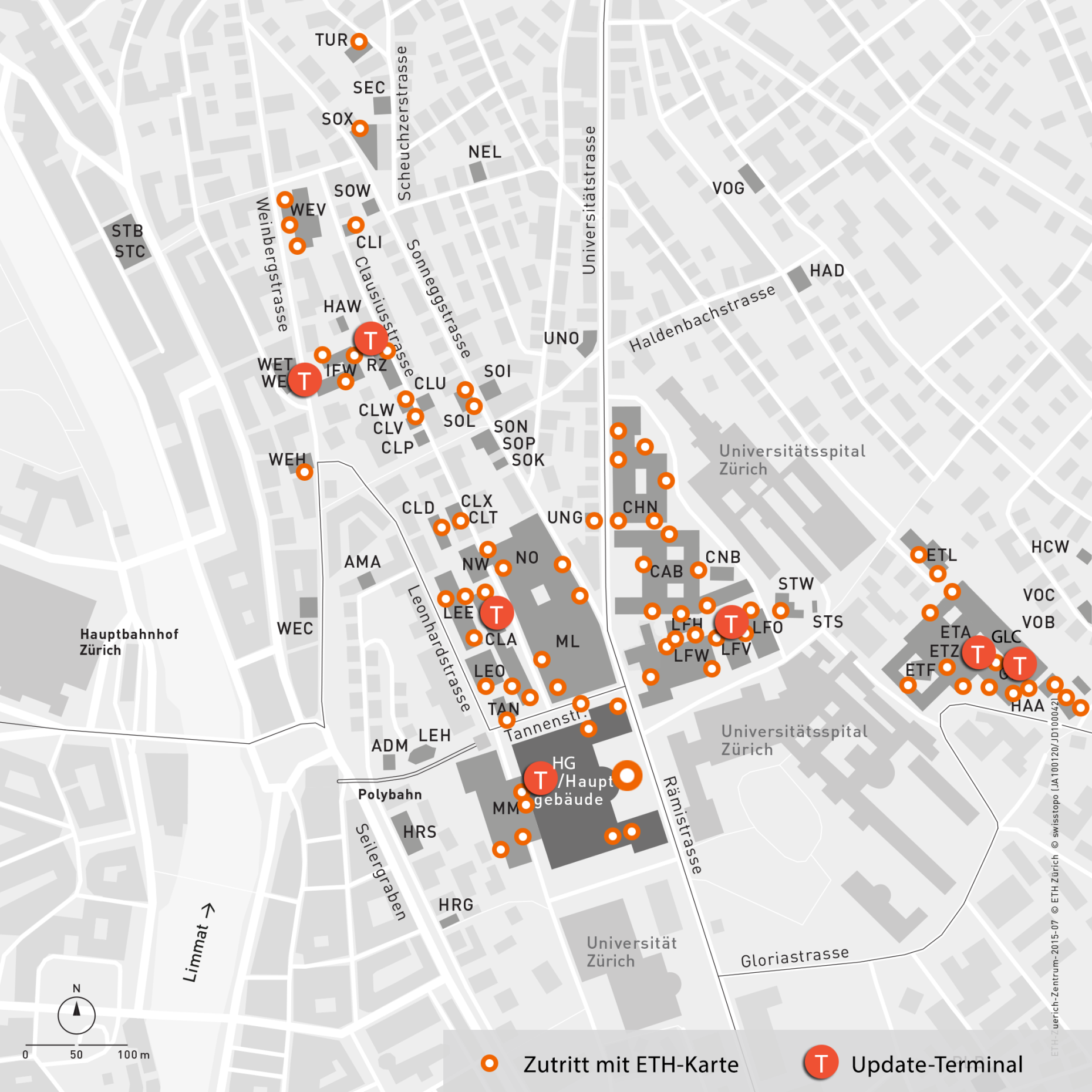Click the access marker below CLD
This screenshot has height=1092, width=1092.
441,527
